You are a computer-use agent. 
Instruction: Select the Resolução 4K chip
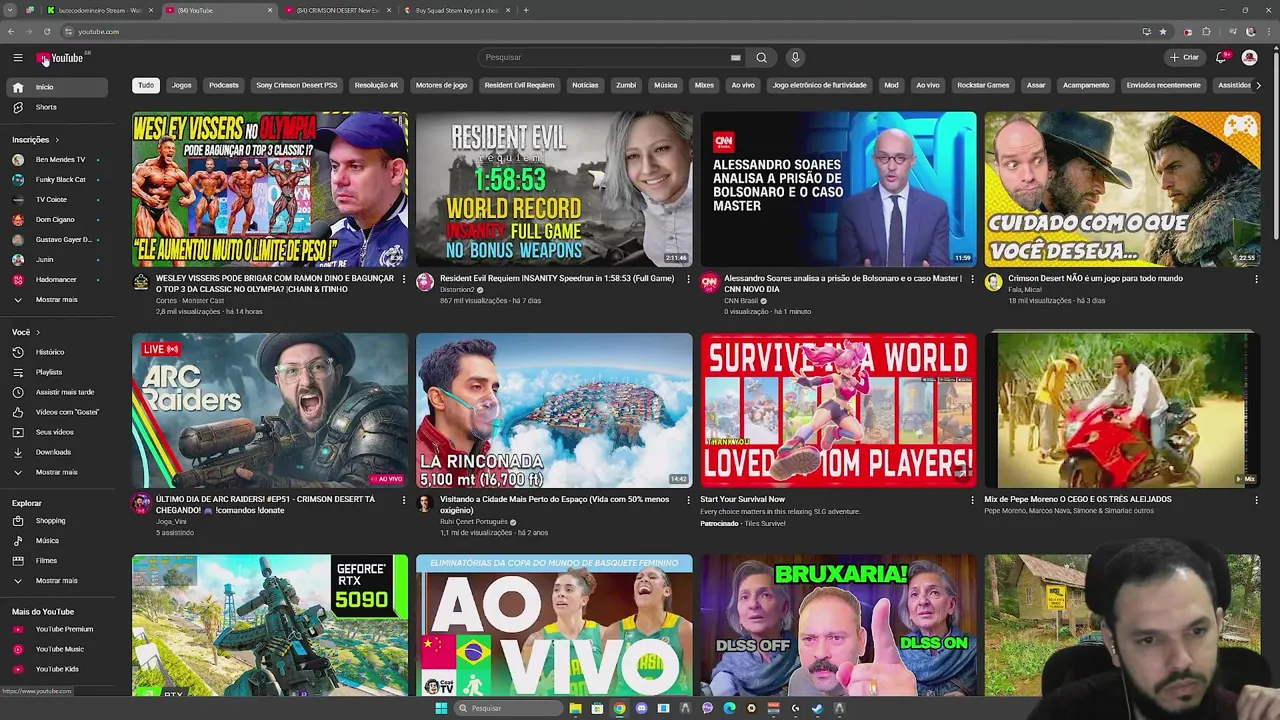(x=376, y=85)
